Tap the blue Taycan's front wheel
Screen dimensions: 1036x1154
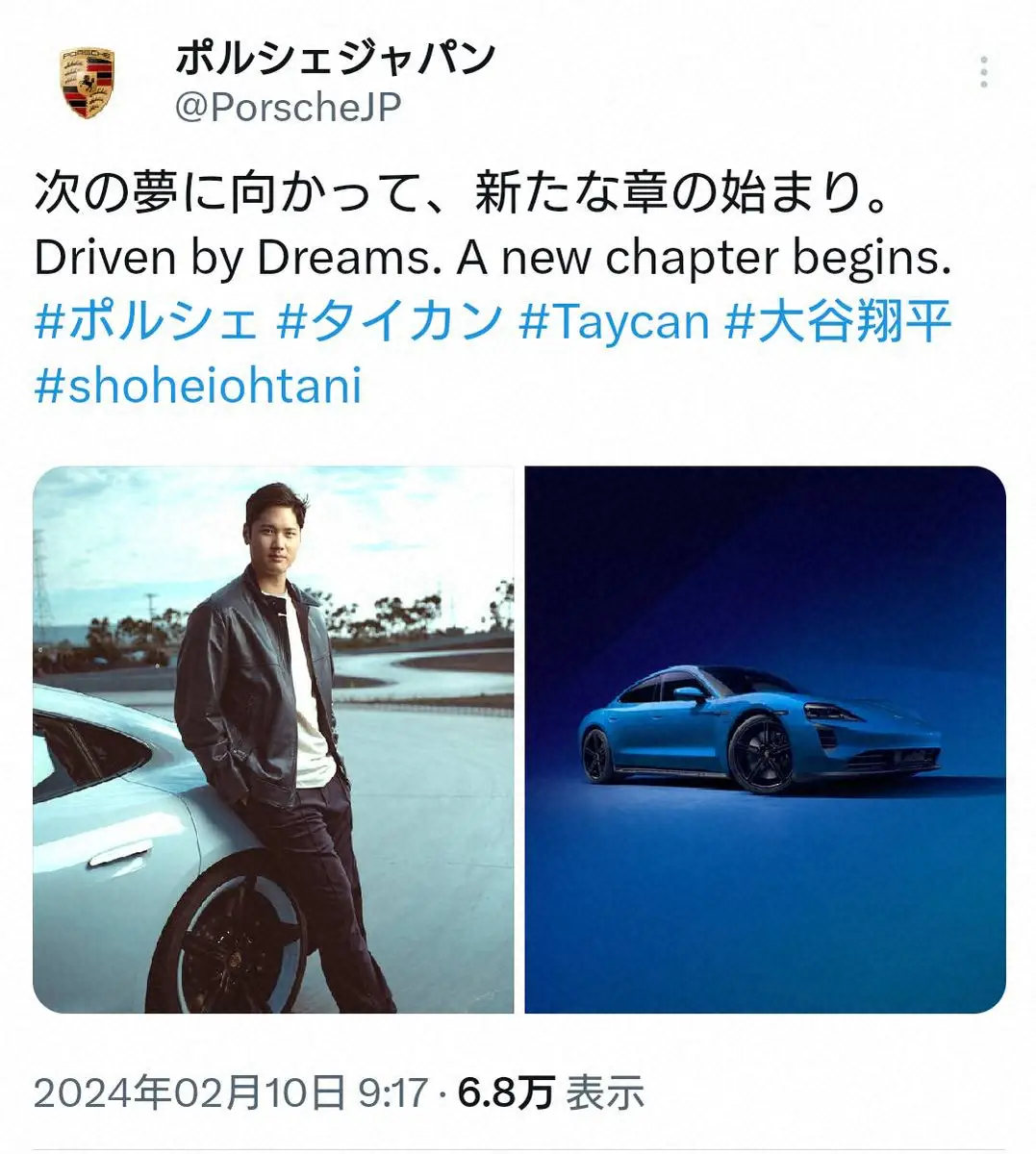click(x=761, y=754)
